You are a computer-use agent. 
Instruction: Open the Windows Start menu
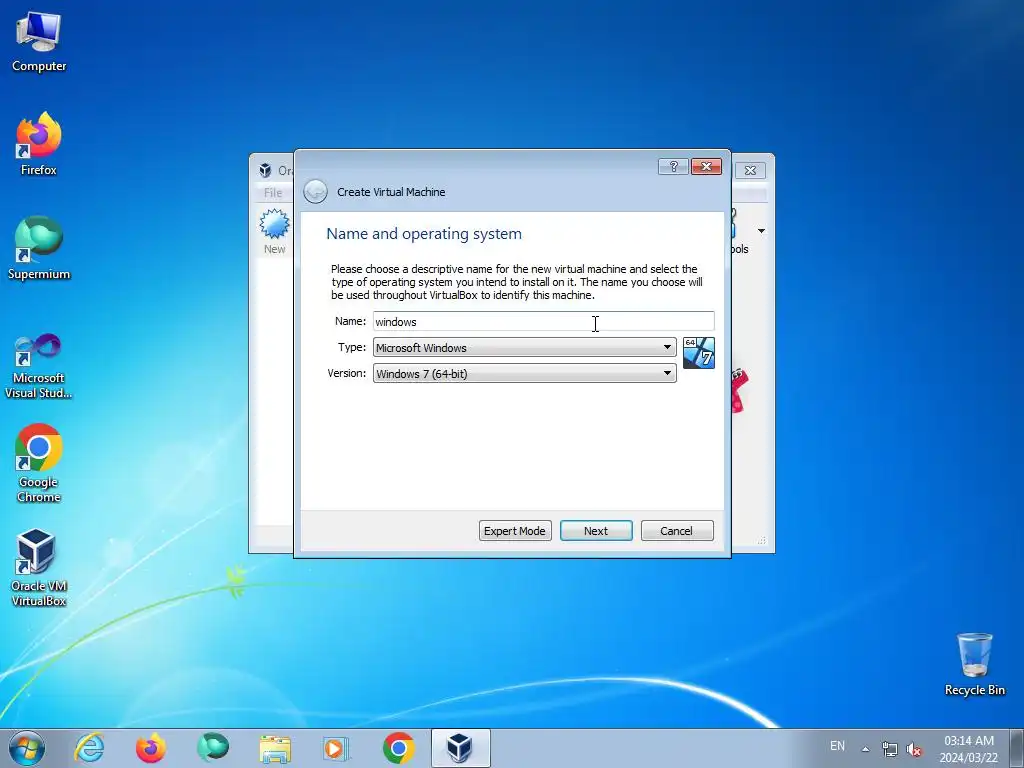click(x=27, y=748)
